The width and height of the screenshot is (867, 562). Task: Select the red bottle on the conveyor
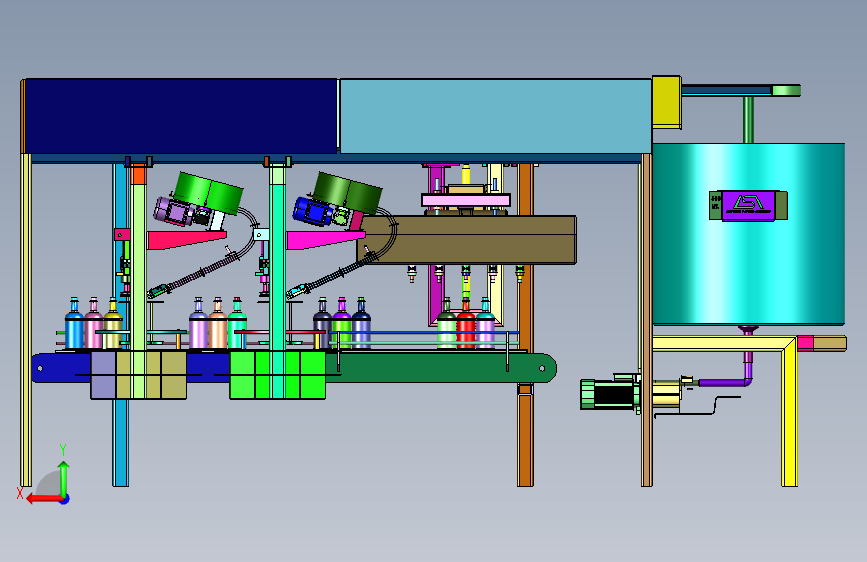[466, 325]
